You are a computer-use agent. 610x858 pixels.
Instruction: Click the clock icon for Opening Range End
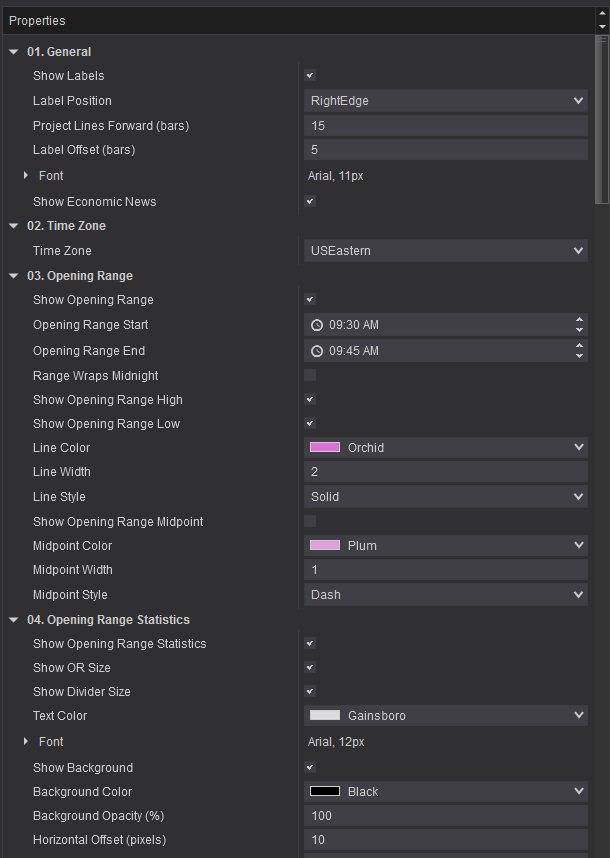coord(317,351)
